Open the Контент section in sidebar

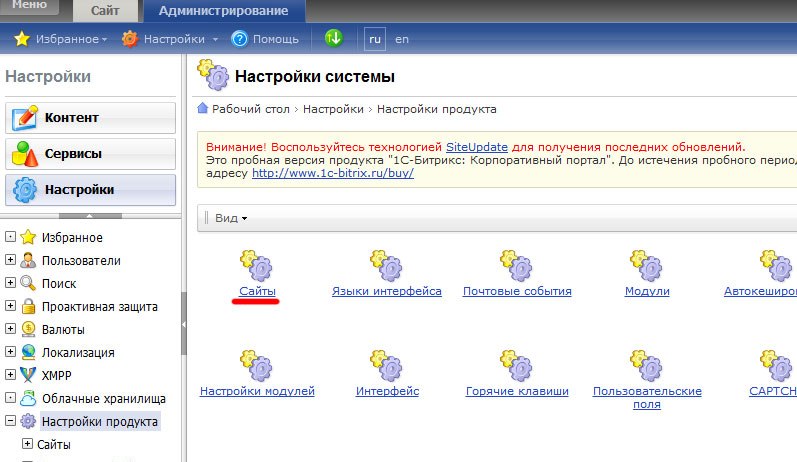point(90,118)
